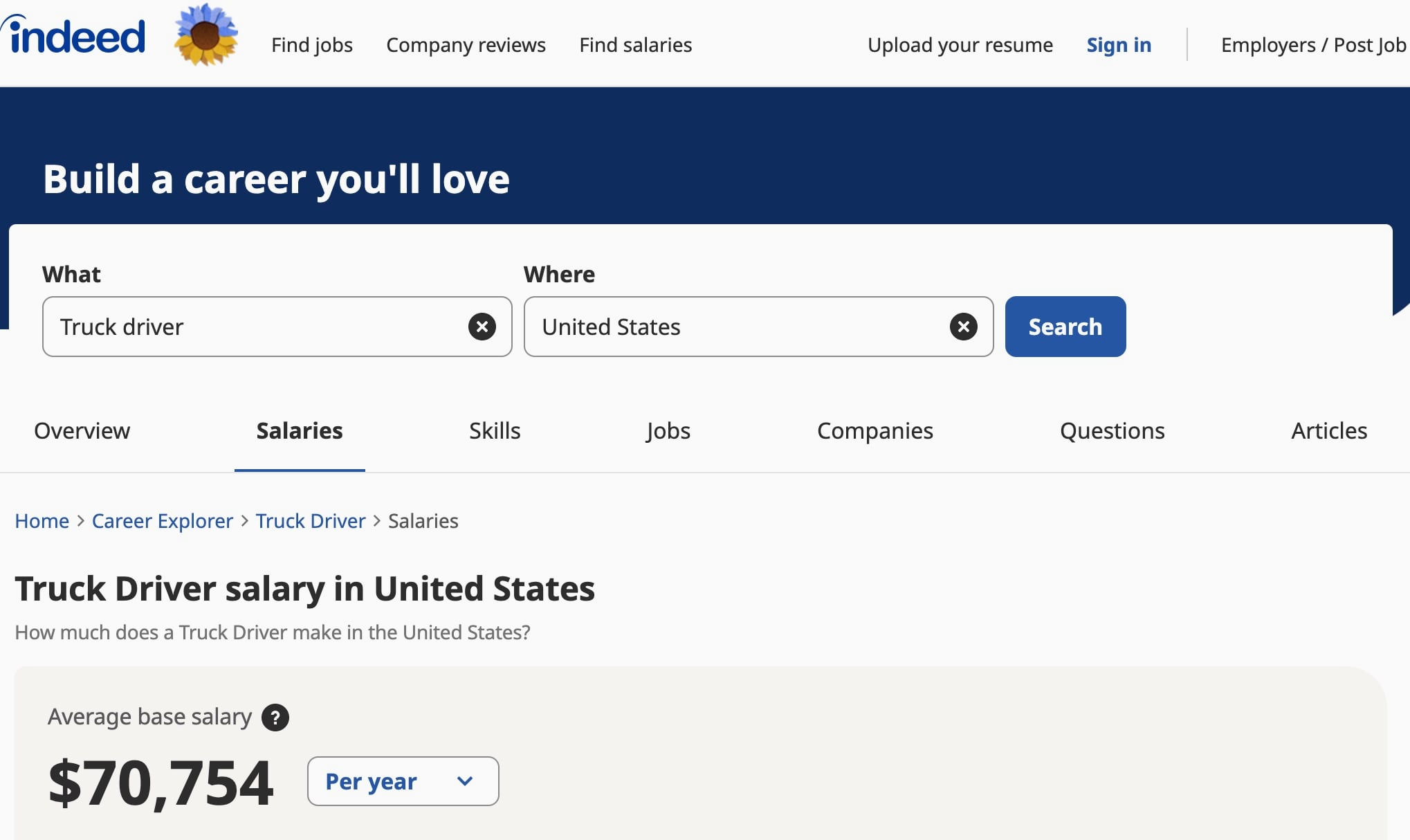Switch to the Skills tab
1410x840 pixels.
coord(495,431)
